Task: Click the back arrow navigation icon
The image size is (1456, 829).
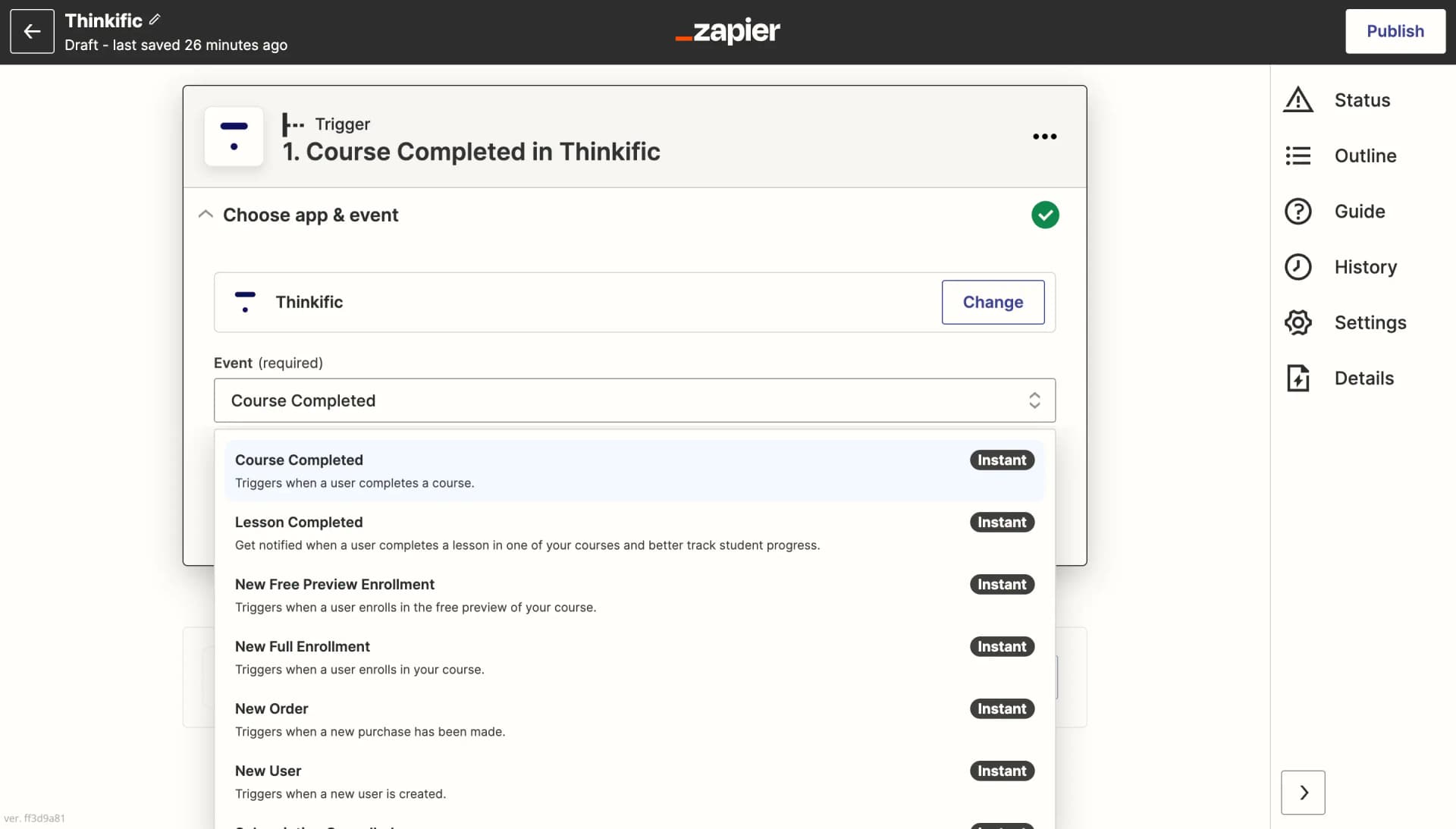Action: coord(32,31)
